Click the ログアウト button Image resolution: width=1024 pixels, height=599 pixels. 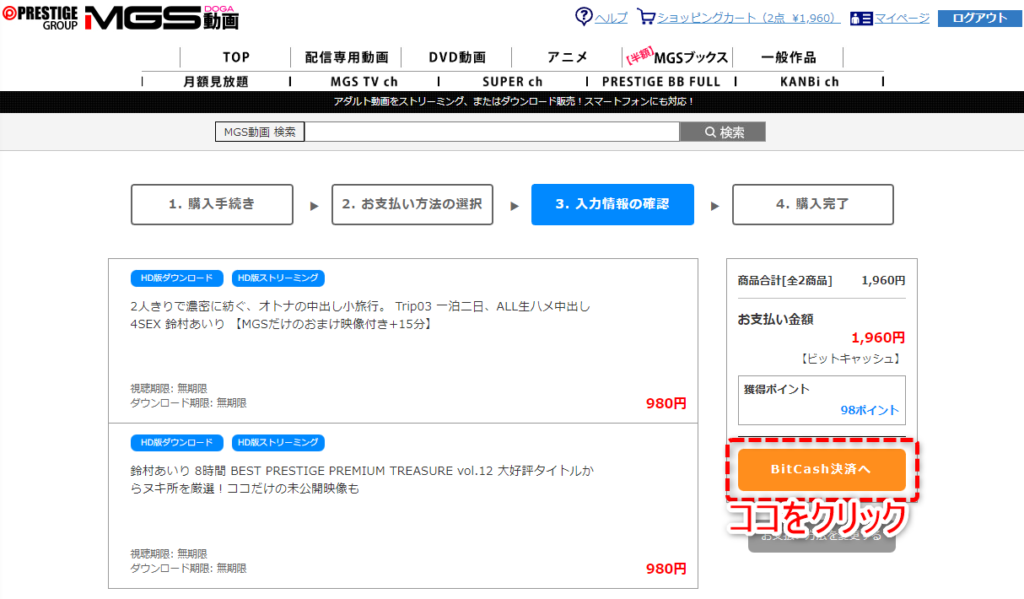tap(980, 18)
